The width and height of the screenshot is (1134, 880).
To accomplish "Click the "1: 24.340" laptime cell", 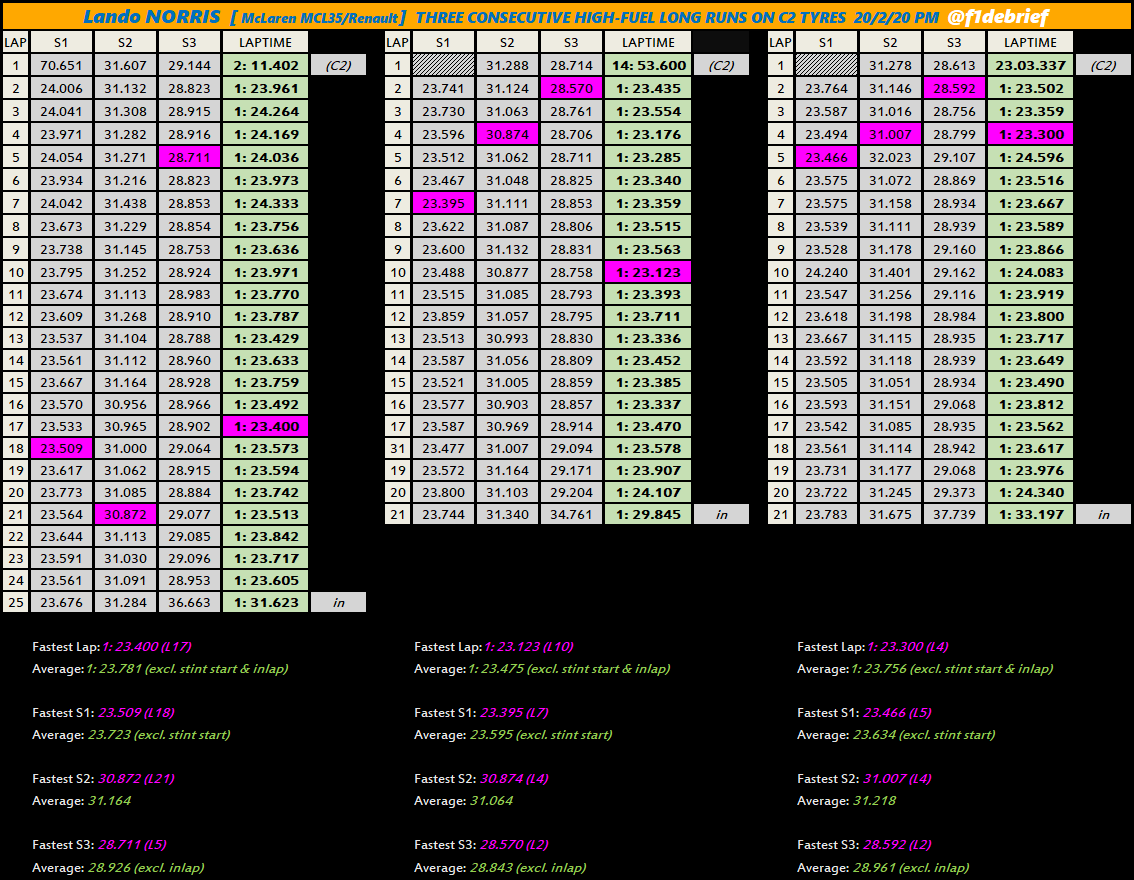I will (x=1030, y=492).
